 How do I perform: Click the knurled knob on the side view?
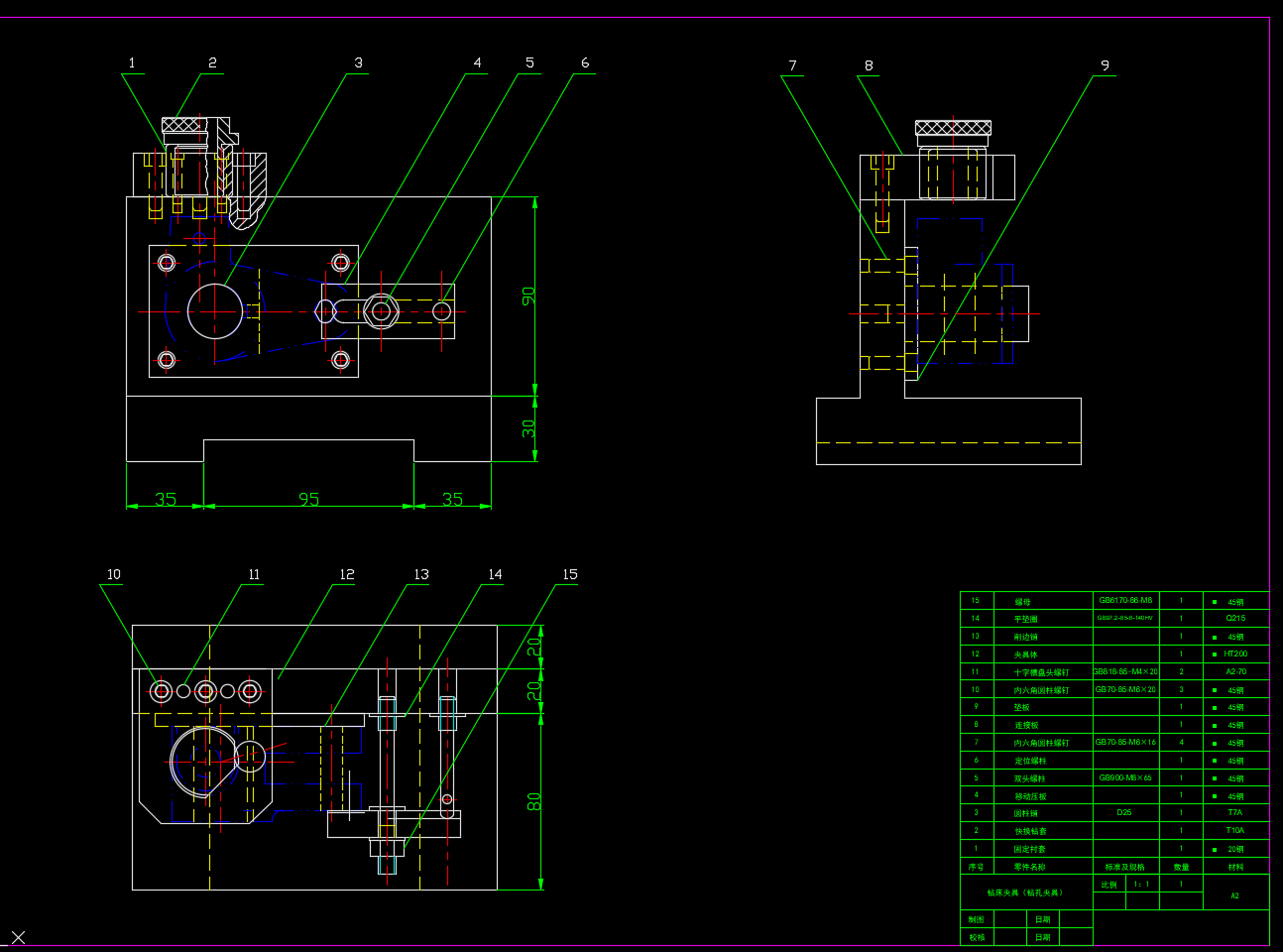[x=953, y=128]
